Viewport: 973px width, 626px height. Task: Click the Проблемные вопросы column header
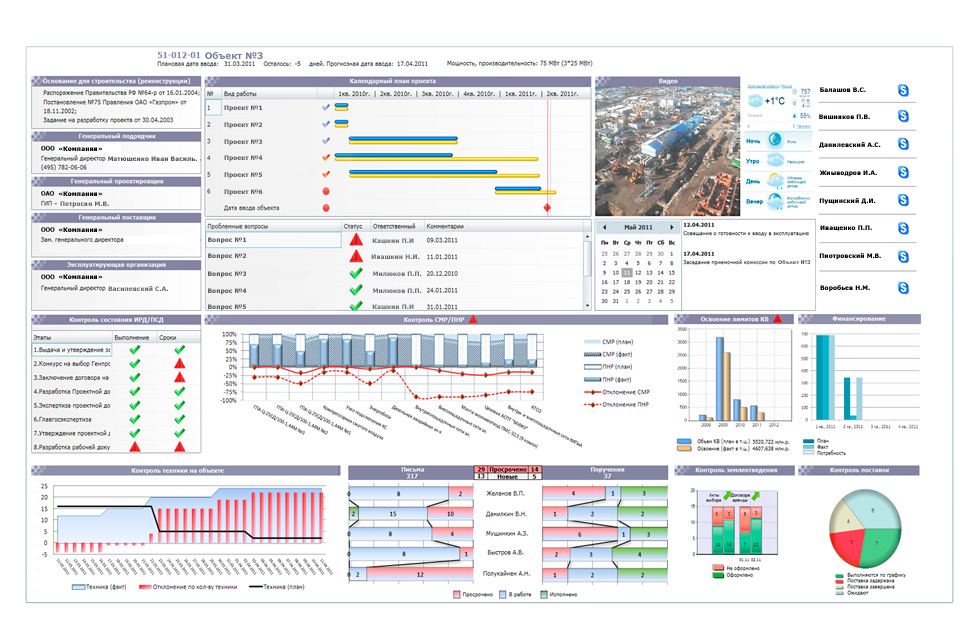238,226
